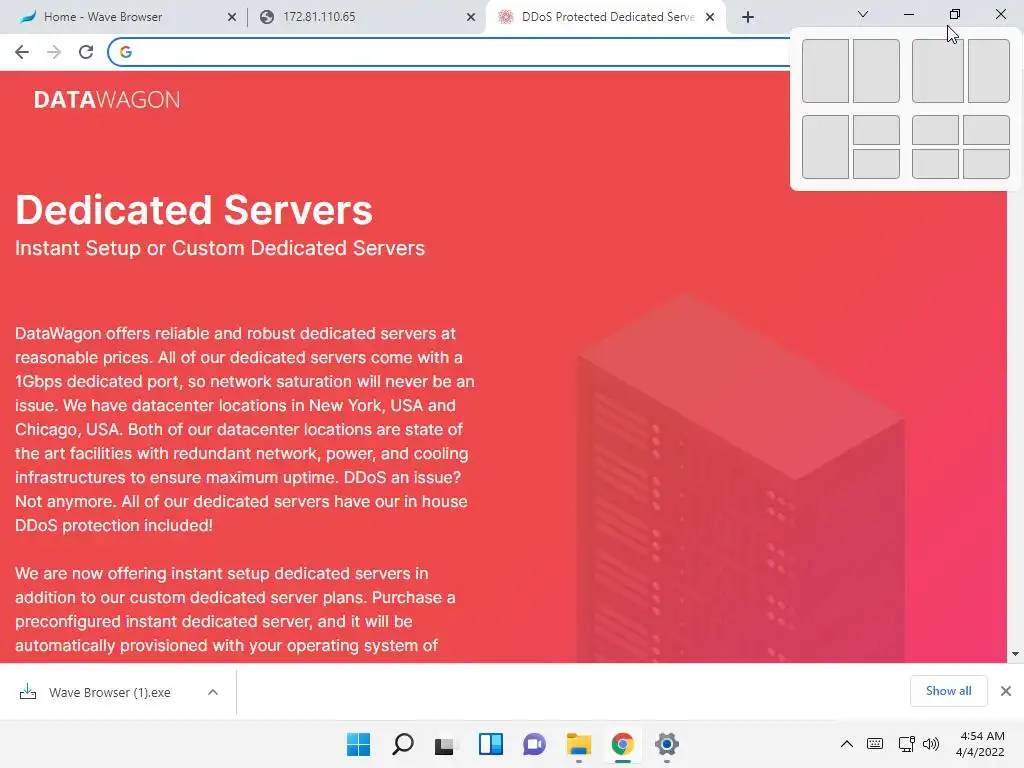Close the Home - Wave Browser tab
The height and width of the screenshot is (768, 1024).
click(232, 18)
